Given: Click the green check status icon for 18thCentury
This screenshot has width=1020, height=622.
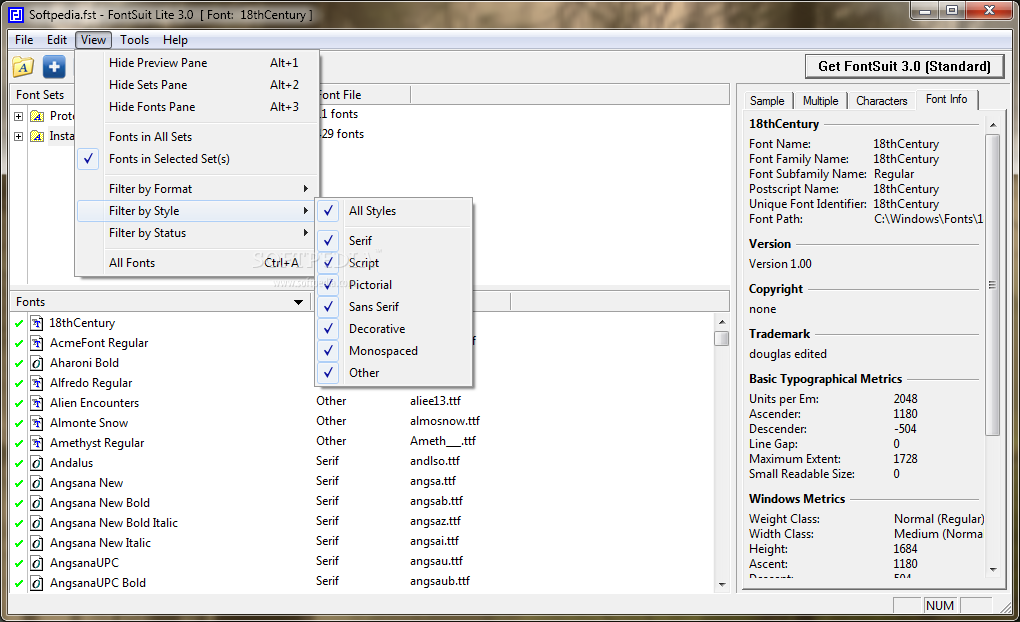Looking at the screenshot, I should pyautogui.click(x=19, y=323).
